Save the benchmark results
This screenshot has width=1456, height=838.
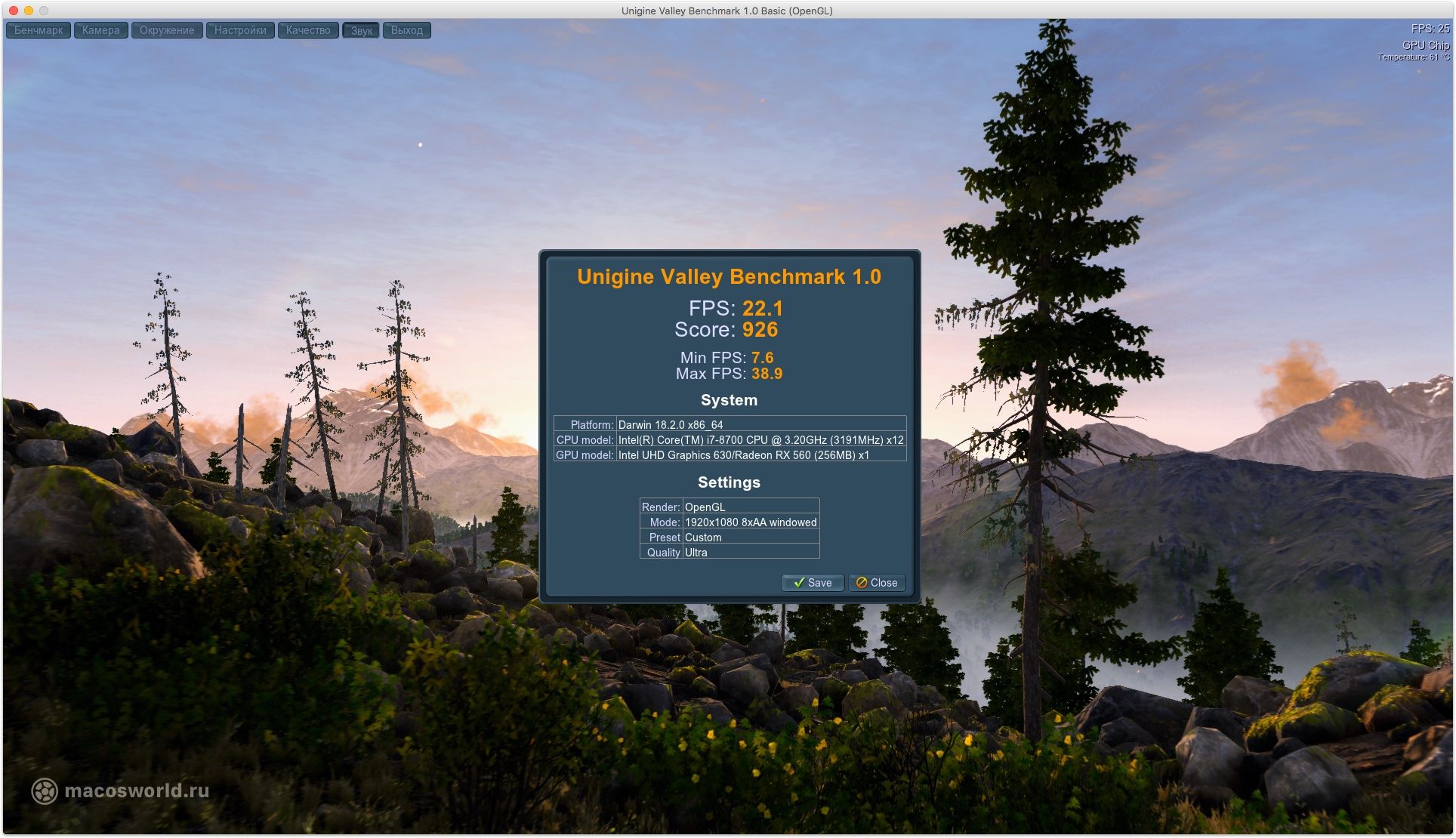pyautogui.click(x=813, y=583)
